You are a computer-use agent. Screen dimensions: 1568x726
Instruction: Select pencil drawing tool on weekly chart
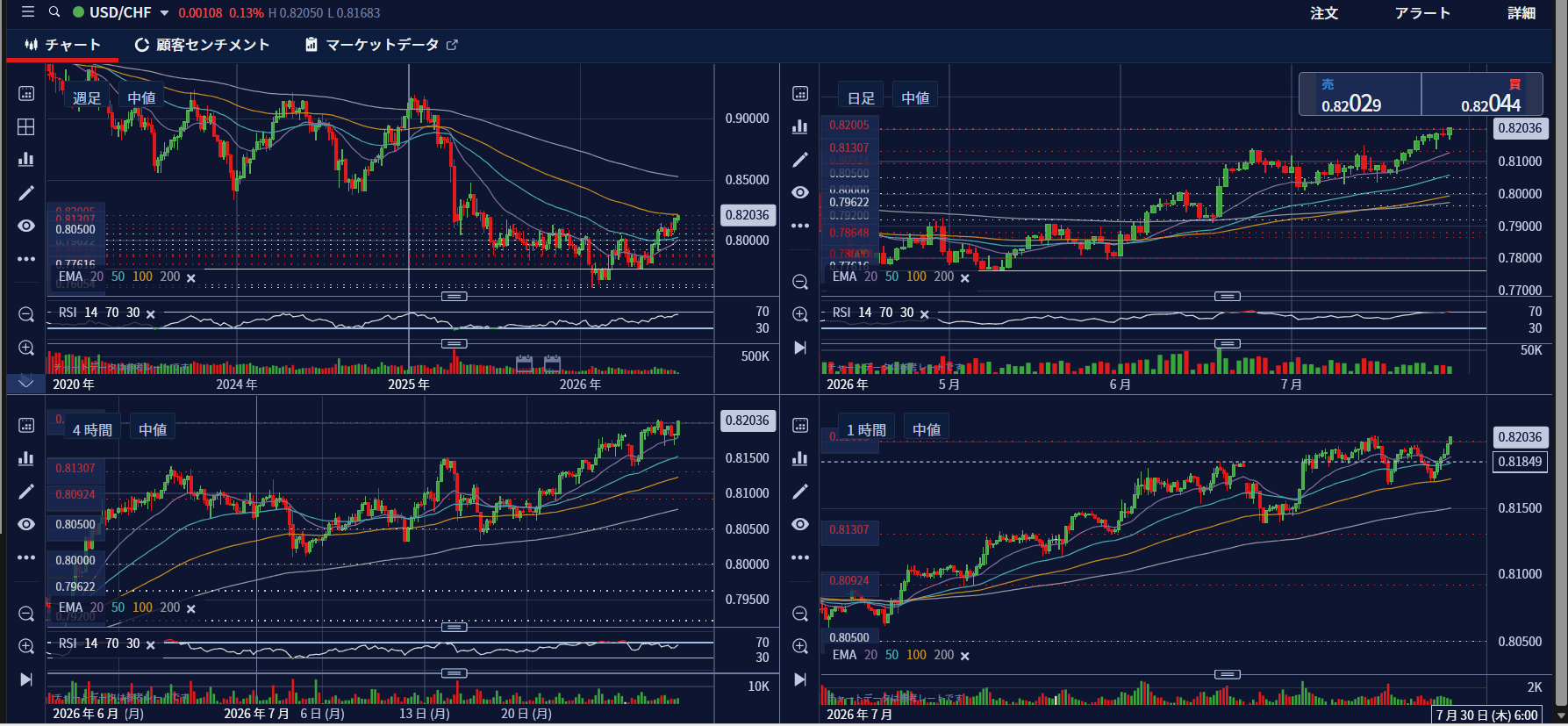tap(26, 192)
